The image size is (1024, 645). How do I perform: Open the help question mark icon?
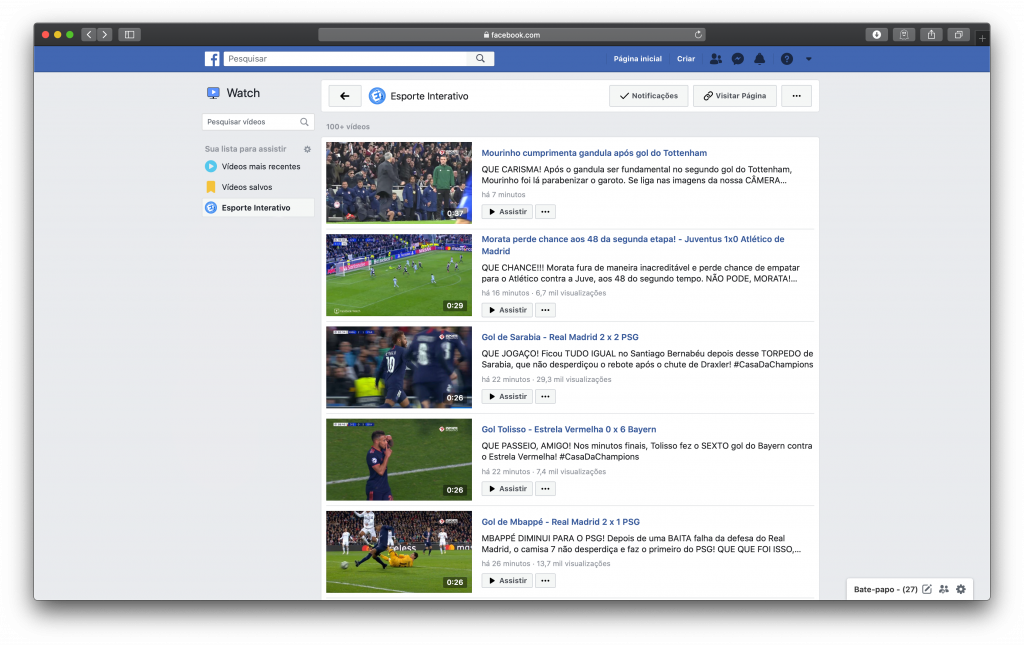pyautogui.click(x=787, y=59)
